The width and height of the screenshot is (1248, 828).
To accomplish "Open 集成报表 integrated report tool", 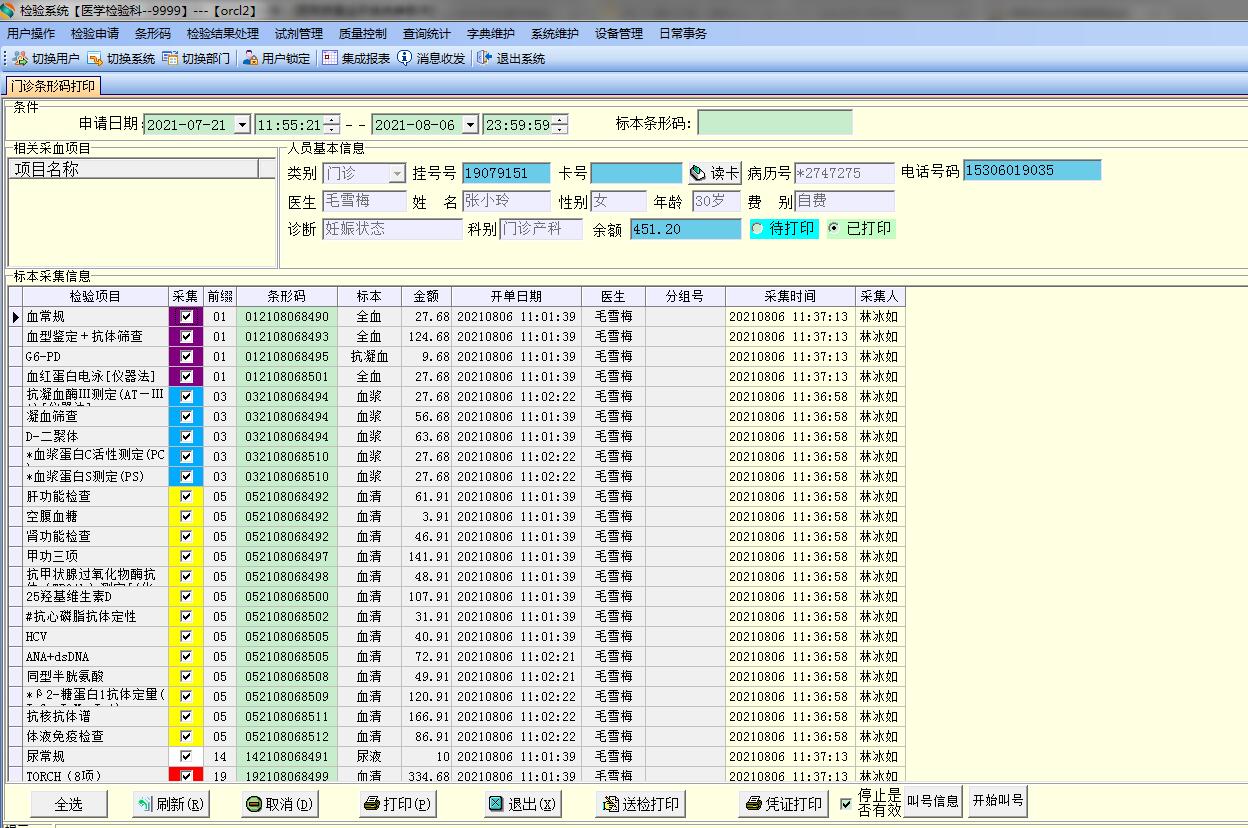I will point(330,59).
